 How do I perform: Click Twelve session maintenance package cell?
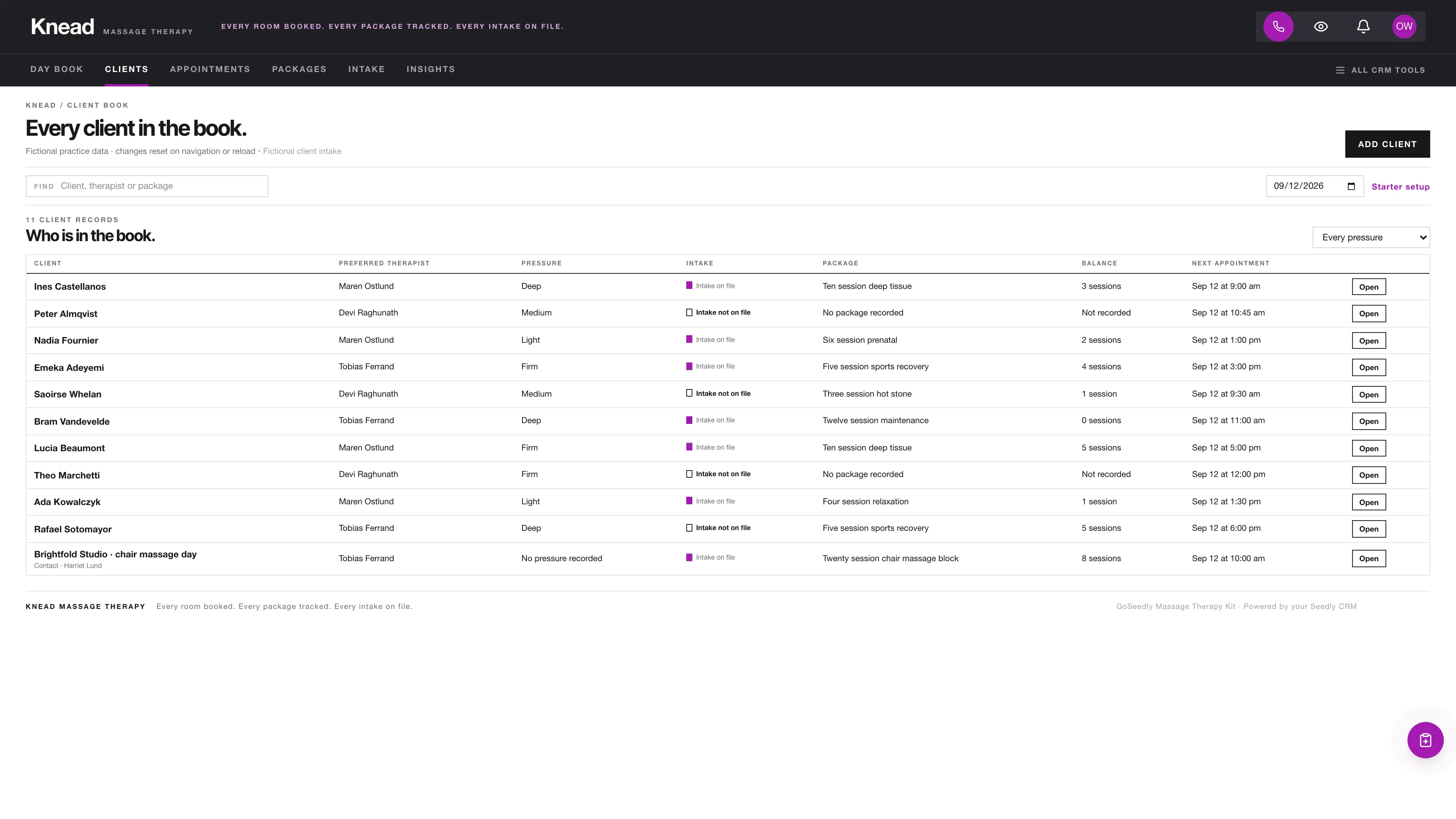[875, 420]
